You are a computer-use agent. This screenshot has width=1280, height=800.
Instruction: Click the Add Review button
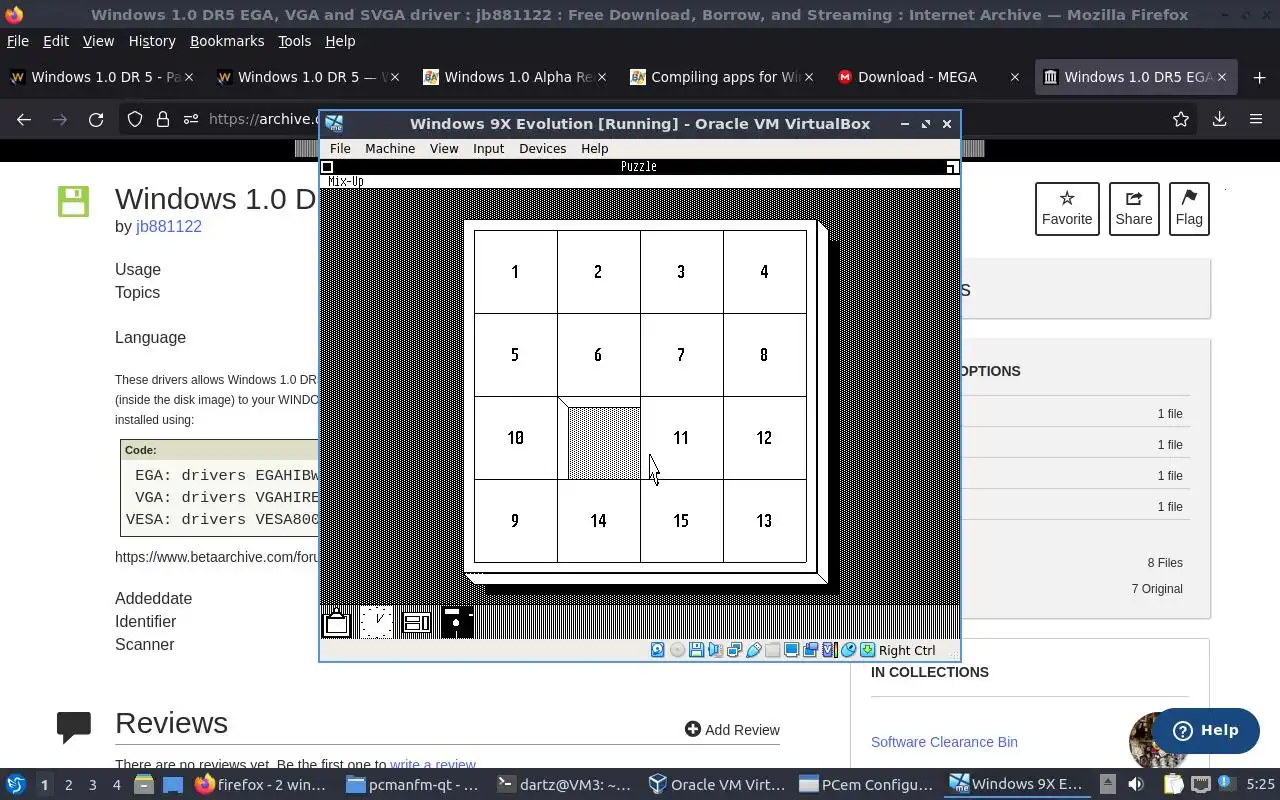(x=732, y=730)
